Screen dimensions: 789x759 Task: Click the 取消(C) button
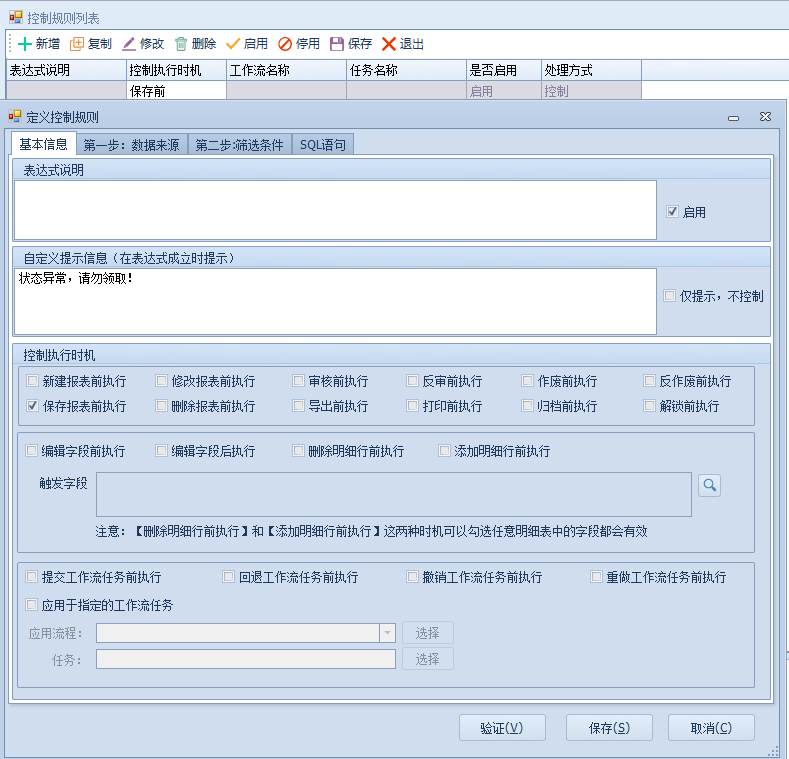(711, 727)
